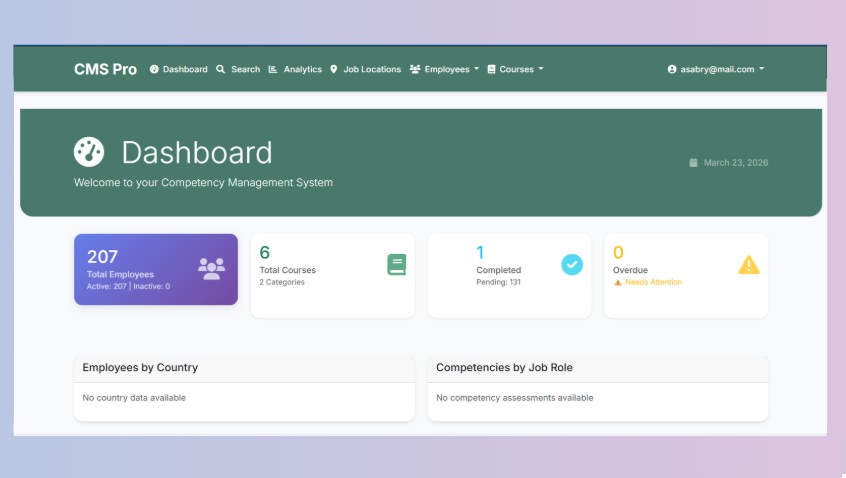Click the people icon on Total Employees card
846x478 pixels.
(212, 269)
